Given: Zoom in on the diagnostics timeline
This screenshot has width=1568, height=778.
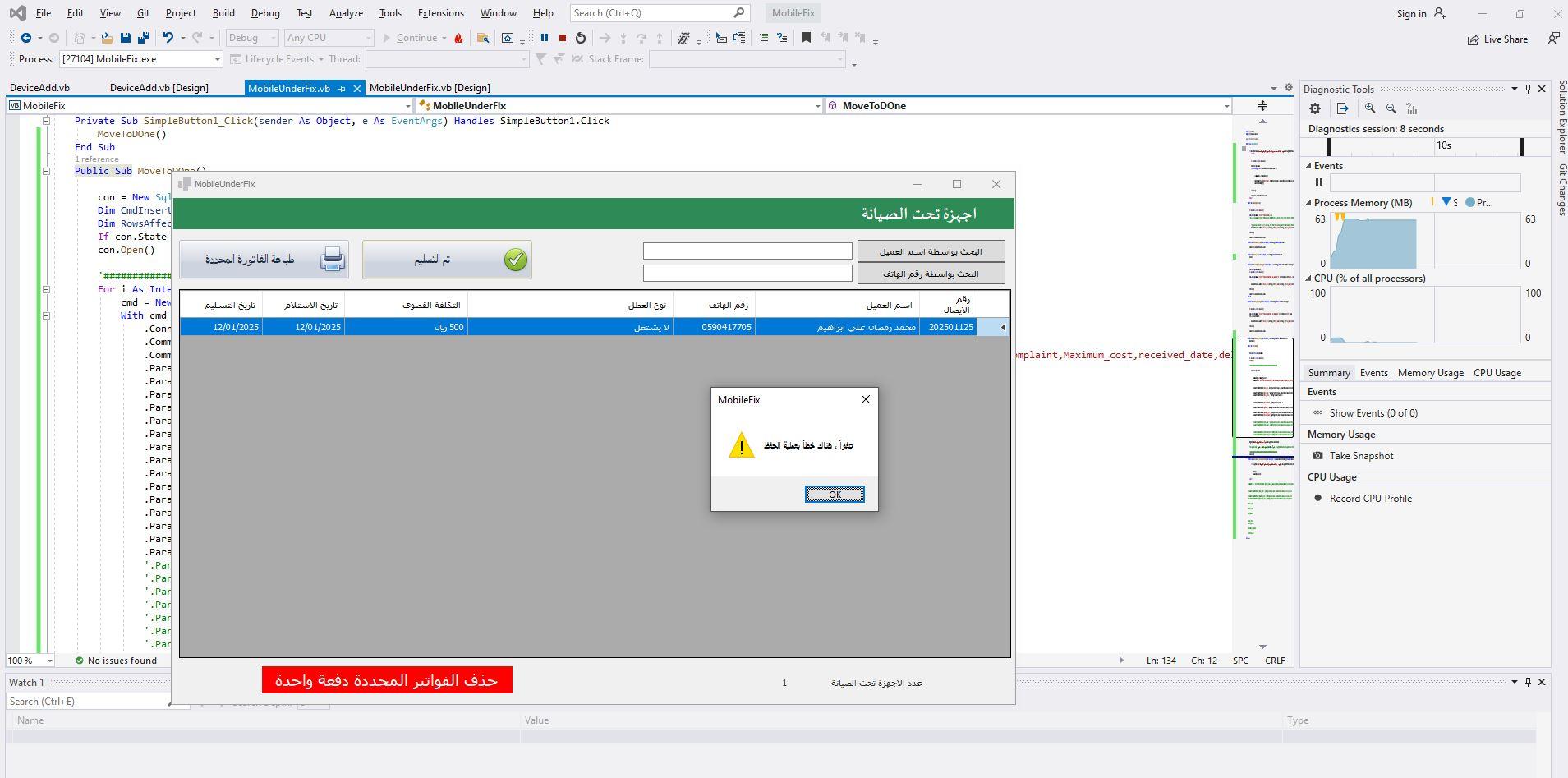Looking at the screenshot, I should click(1369, 108).
